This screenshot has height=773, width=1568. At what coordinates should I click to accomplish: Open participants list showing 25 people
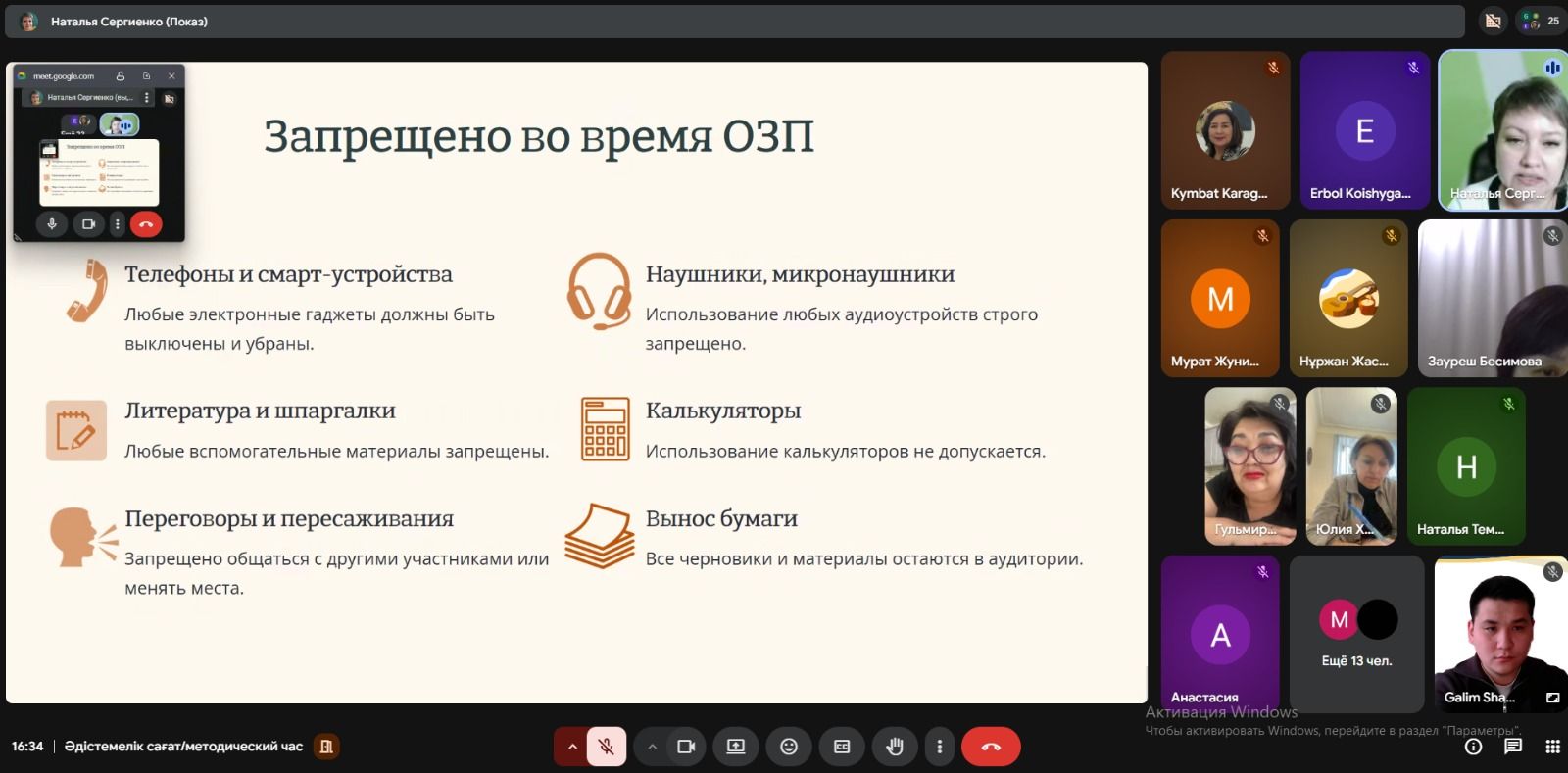tap(1541, 21)
